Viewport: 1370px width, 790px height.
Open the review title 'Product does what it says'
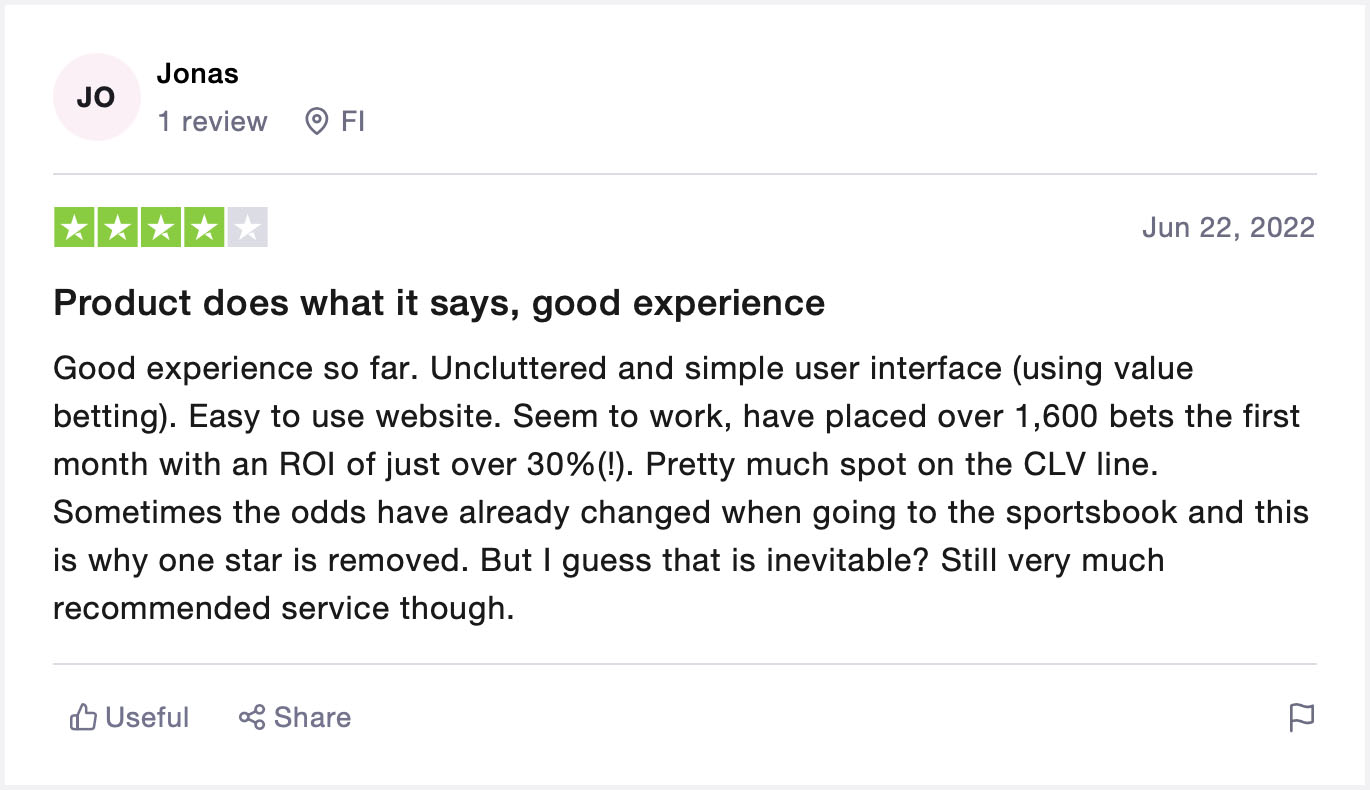(439, 302)
